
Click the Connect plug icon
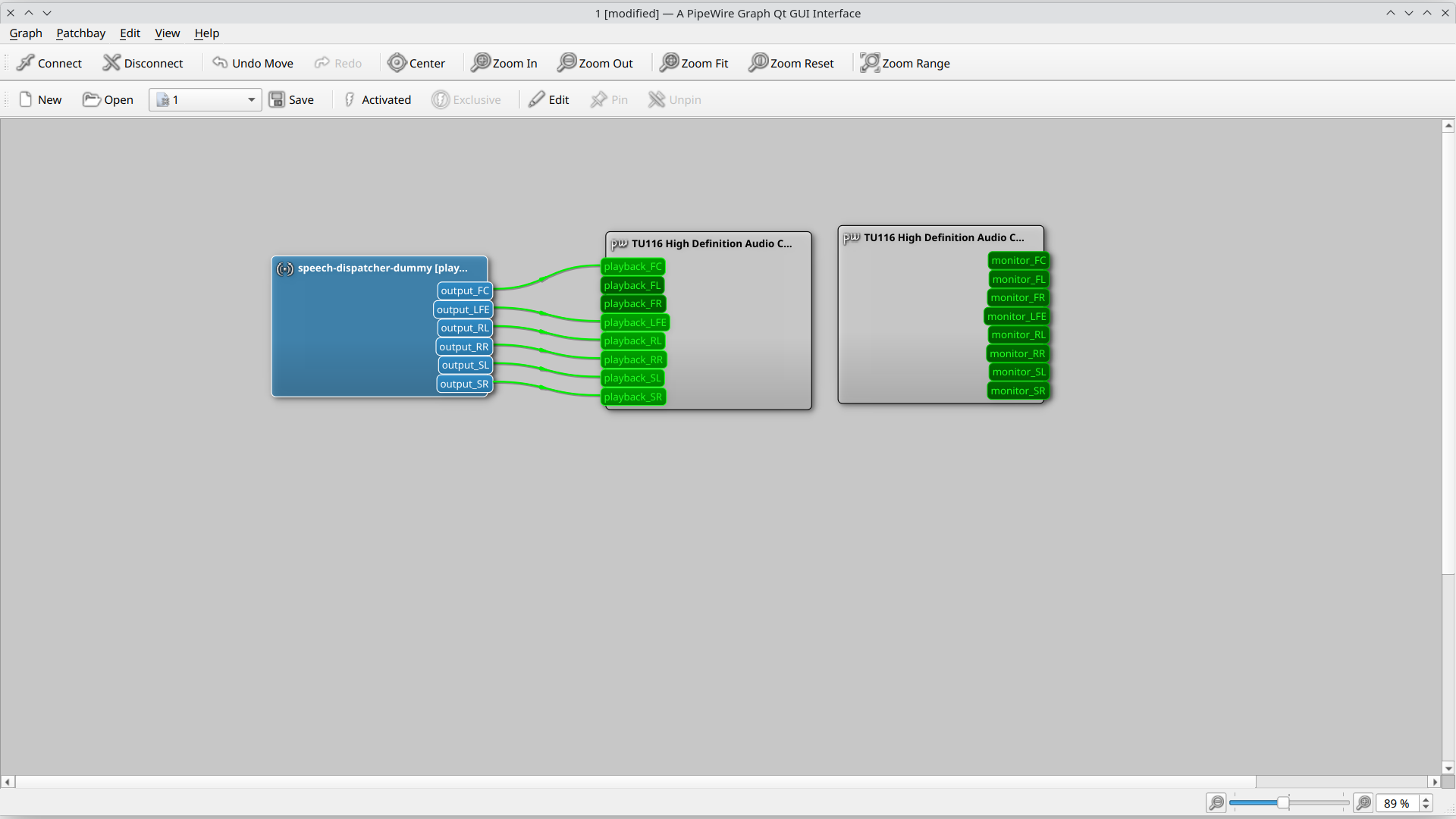point(26,63)
